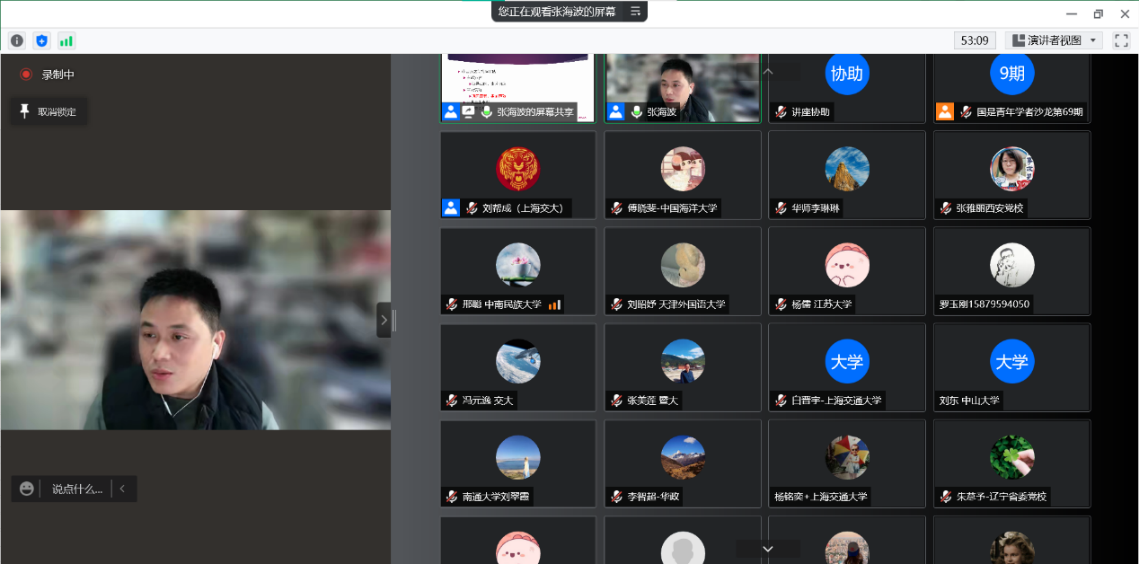The height and width of the screenshot is (564, 1139).
Task: Click the muted mic beside 杨儒 江苏大学
Action: 781,305
